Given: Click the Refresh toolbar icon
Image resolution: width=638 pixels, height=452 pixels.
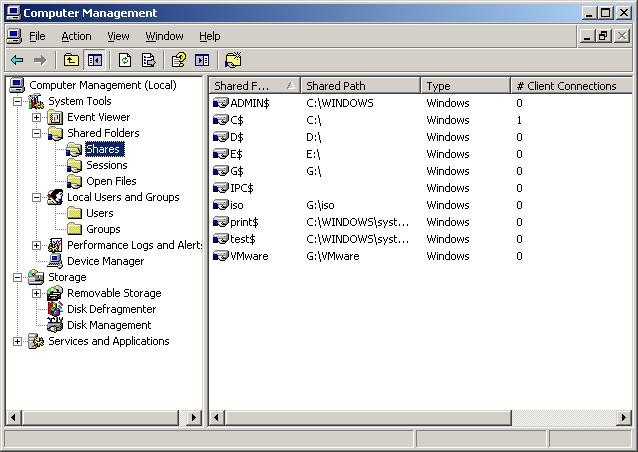Looking at the screenshot, I should [125, 60].
